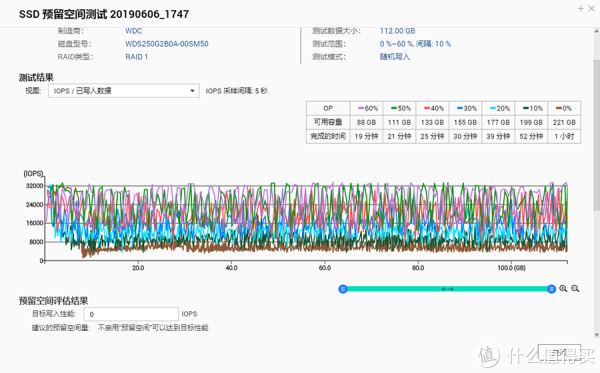The image size is (600, 373).
Task: Click the 25 分钟 completion time cell
Action: pyautogui.click(x=432, y=137)
